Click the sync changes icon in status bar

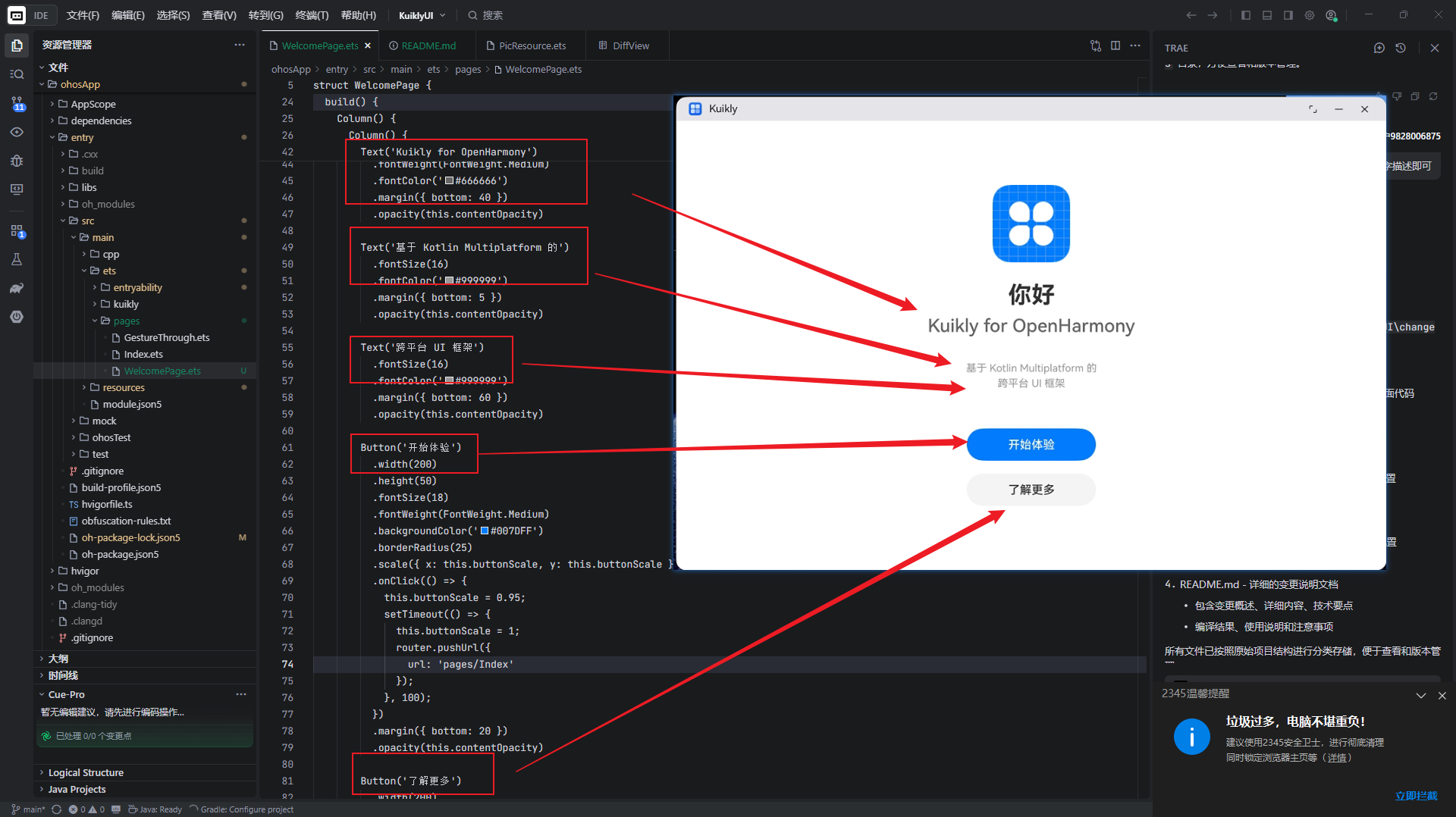point(56,809)
